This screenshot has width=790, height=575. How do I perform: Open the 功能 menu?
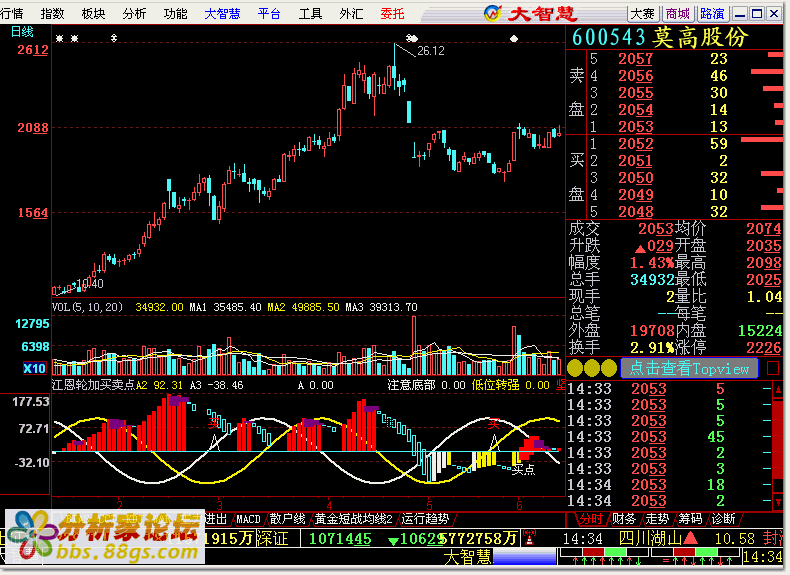[x=175, y=14]
